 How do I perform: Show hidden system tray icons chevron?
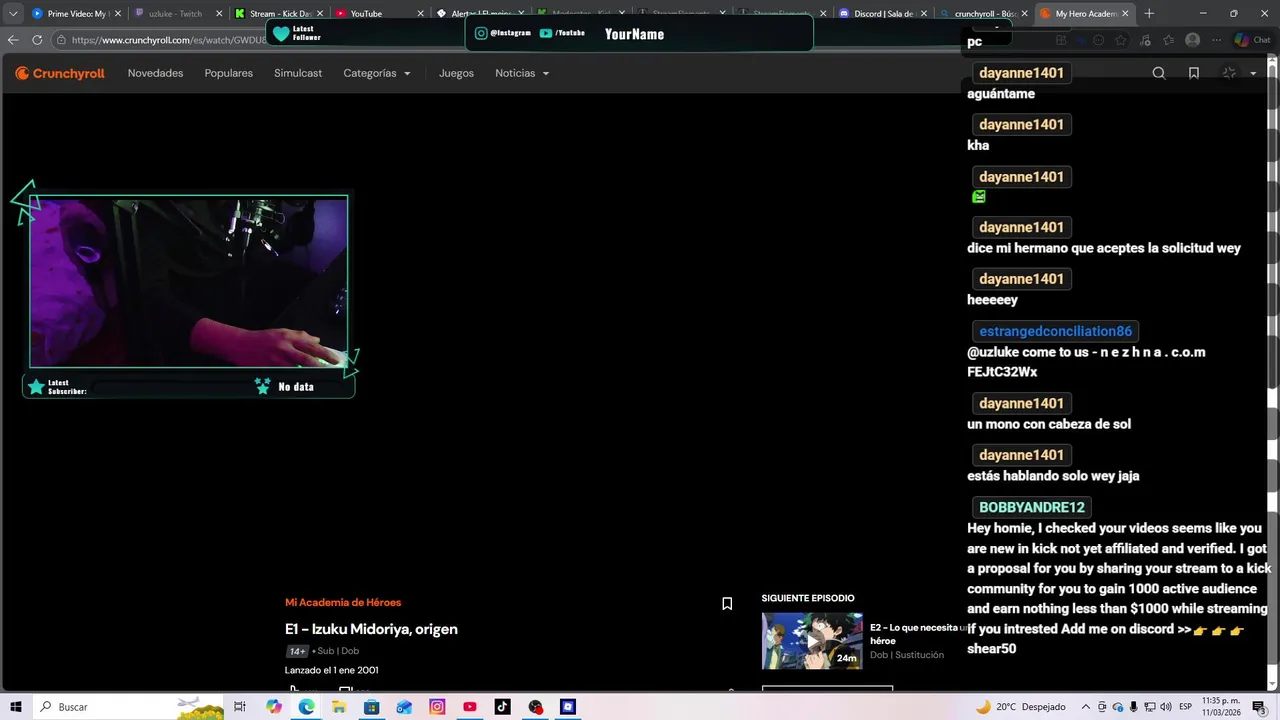click(x=1088, y=707)
